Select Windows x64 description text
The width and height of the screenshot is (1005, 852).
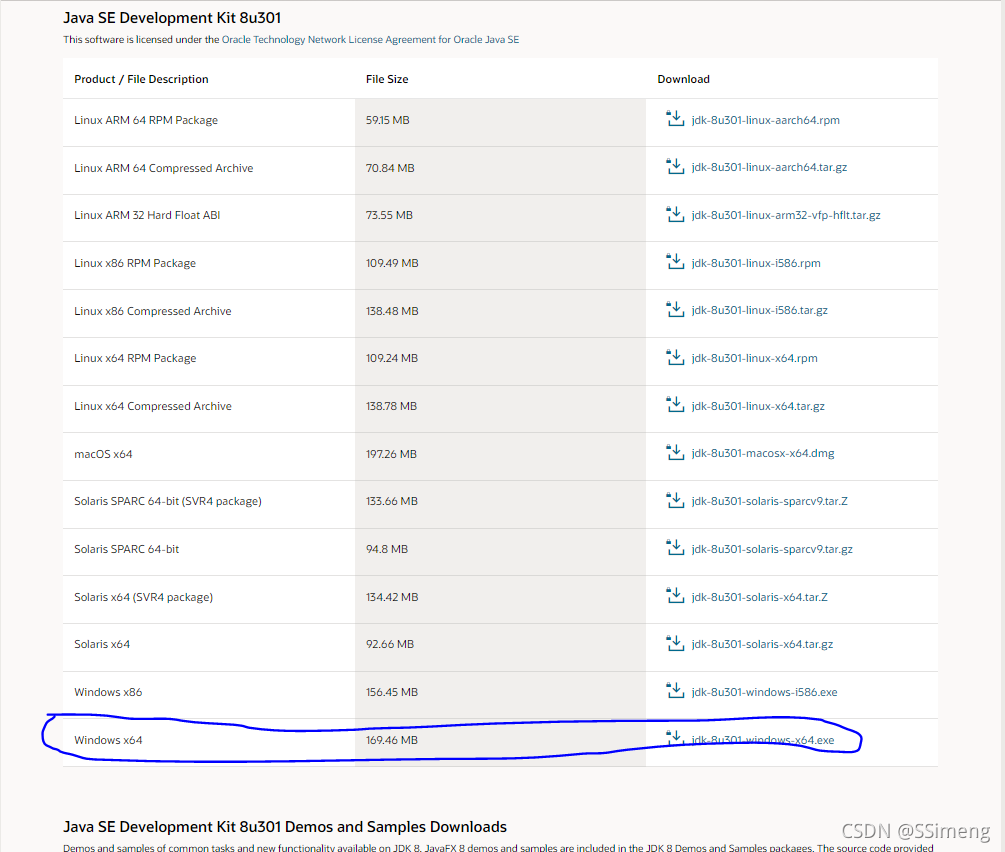(108, 740)
